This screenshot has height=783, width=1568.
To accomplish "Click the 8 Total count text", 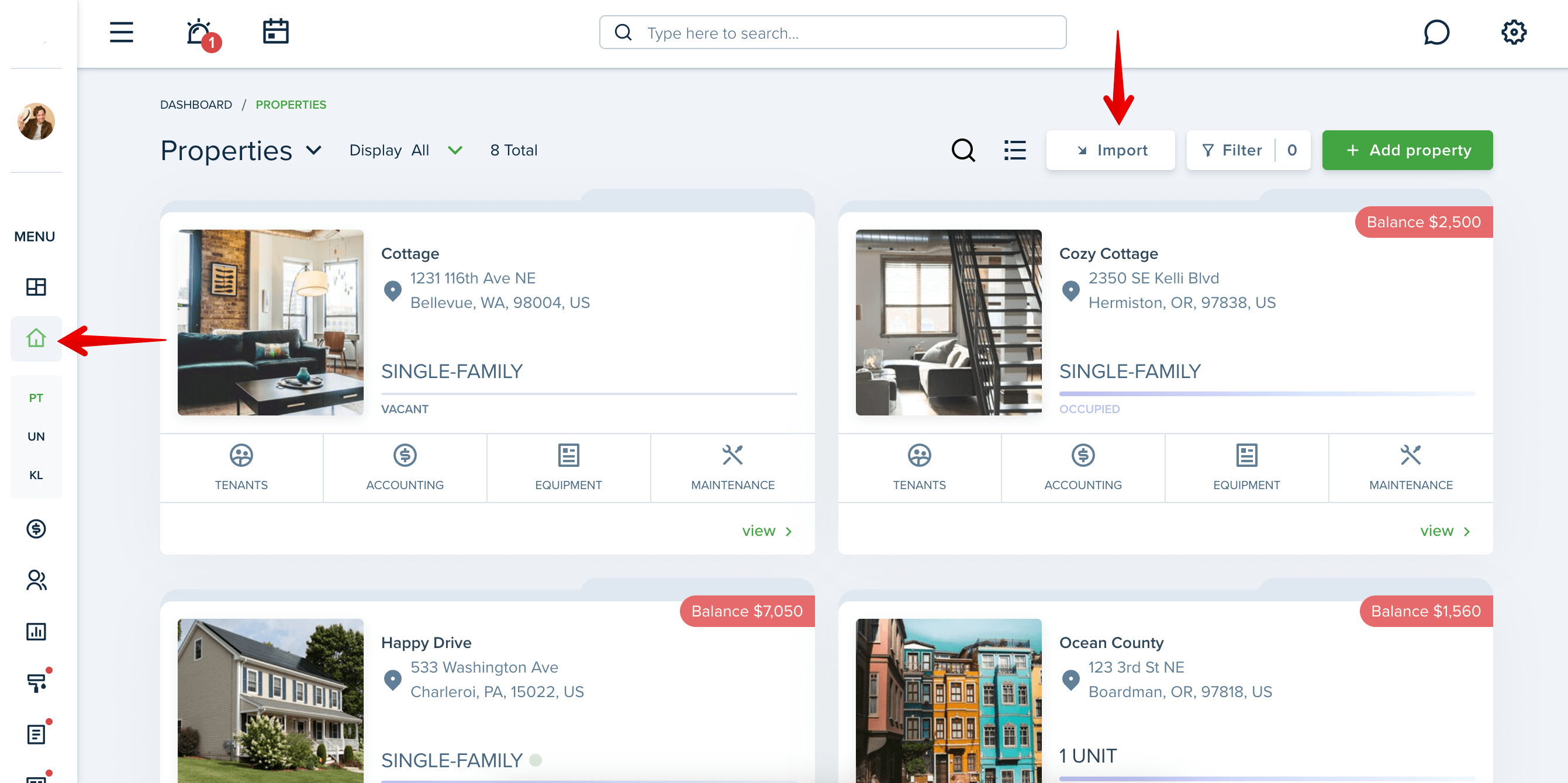I will click(514, 150).
